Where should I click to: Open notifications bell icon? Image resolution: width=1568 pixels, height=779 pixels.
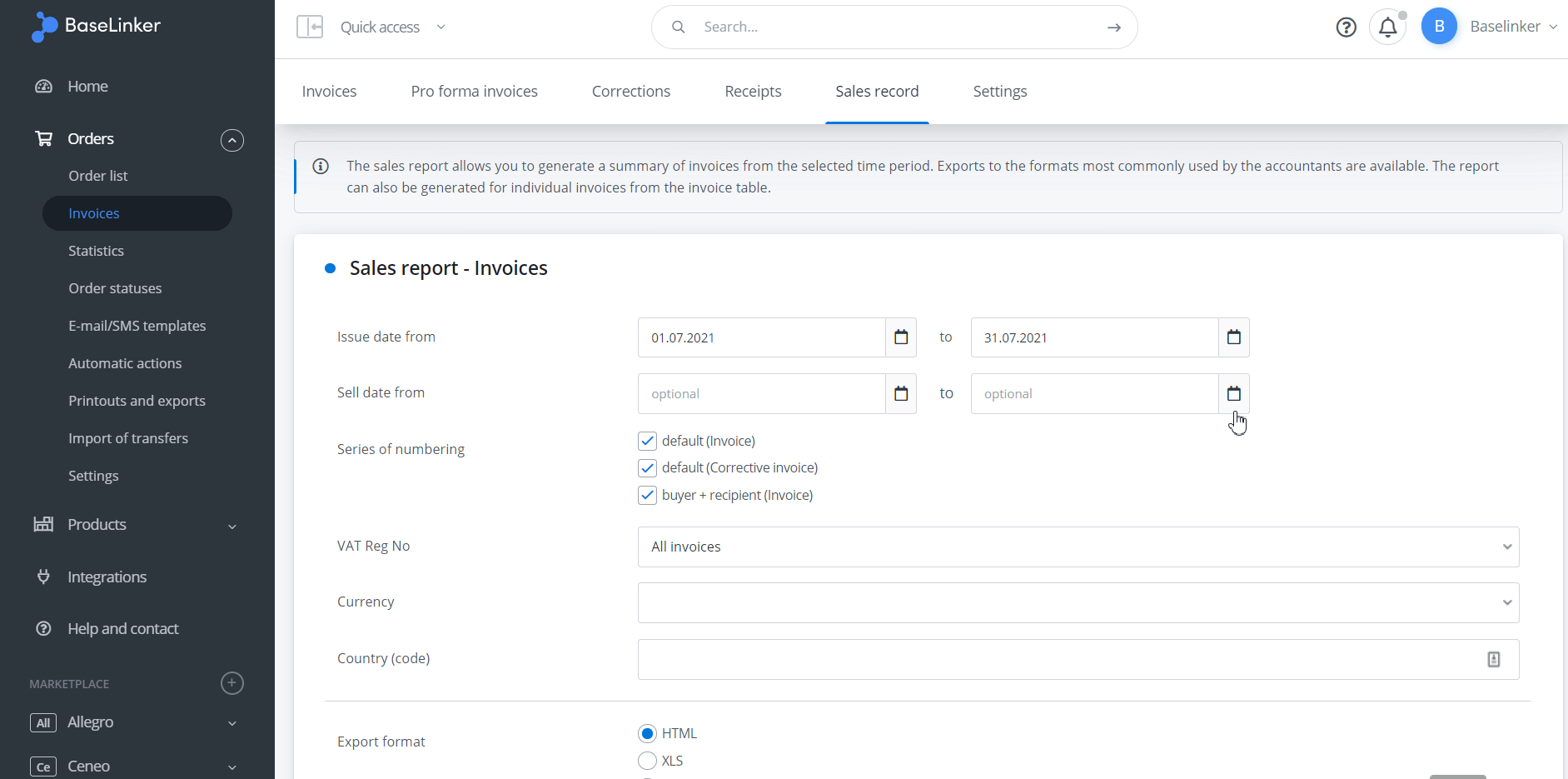(x=1387, y=27)
